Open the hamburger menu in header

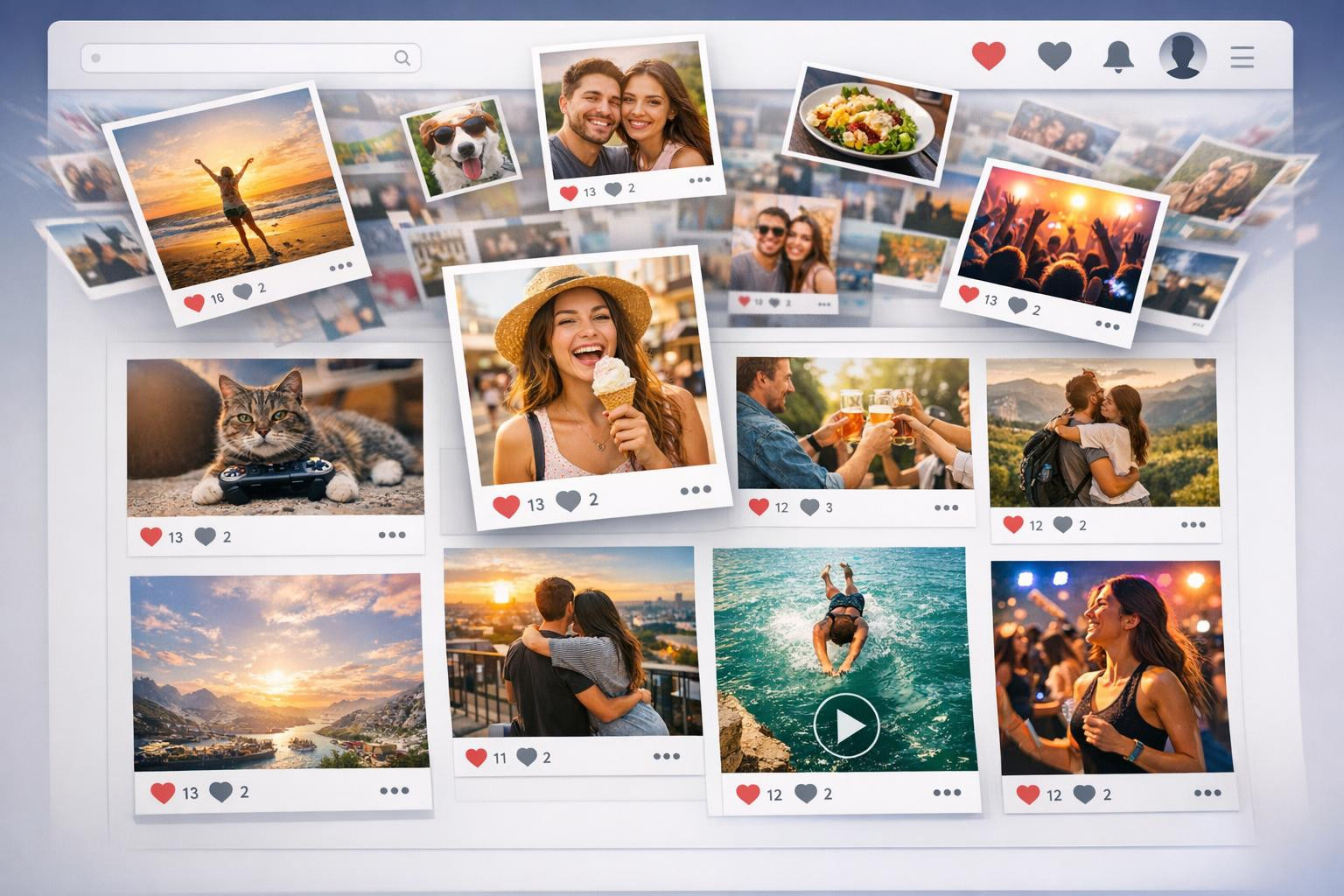(1242, 58)
